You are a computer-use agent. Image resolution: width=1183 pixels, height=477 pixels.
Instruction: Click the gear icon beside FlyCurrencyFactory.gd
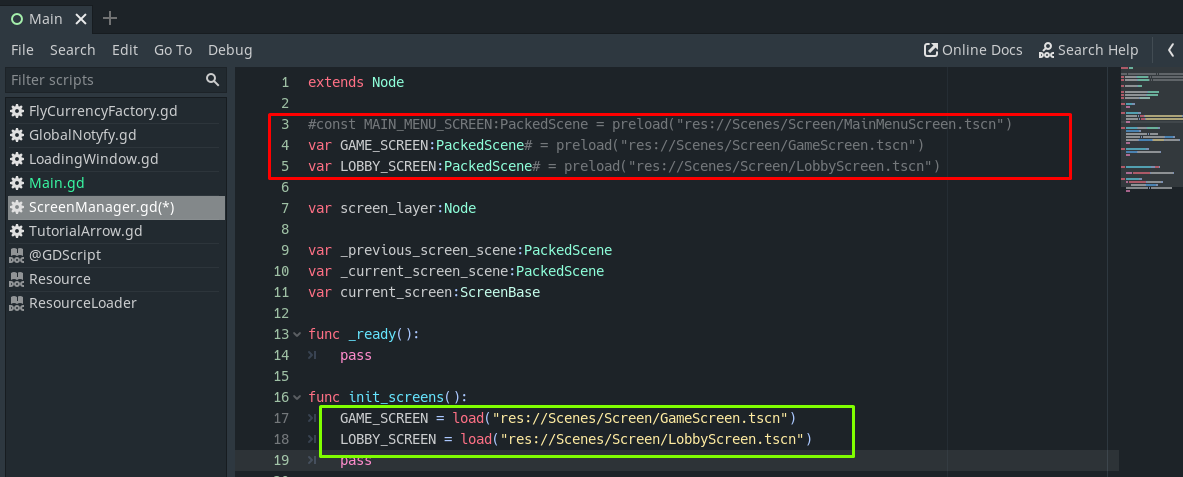(x=17, y=111)
